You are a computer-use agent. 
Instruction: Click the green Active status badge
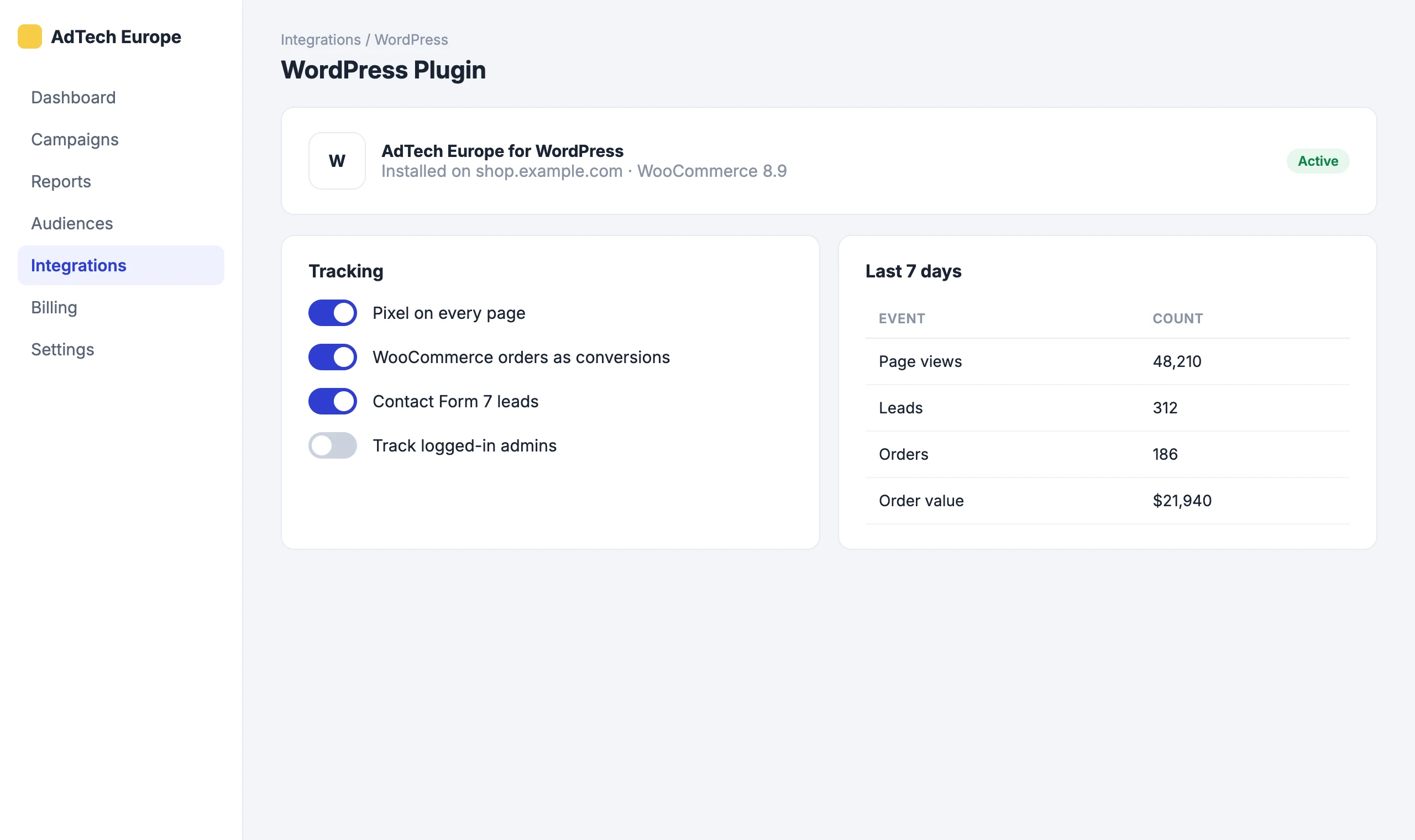click(x=1318, y=161)
